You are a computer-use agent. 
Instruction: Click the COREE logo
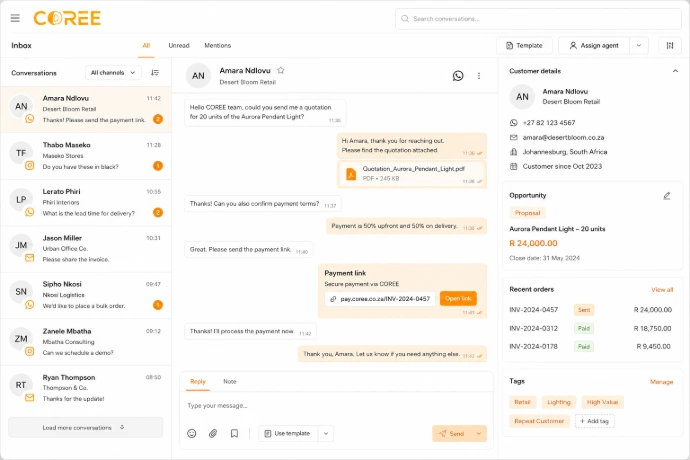point(67,18)
